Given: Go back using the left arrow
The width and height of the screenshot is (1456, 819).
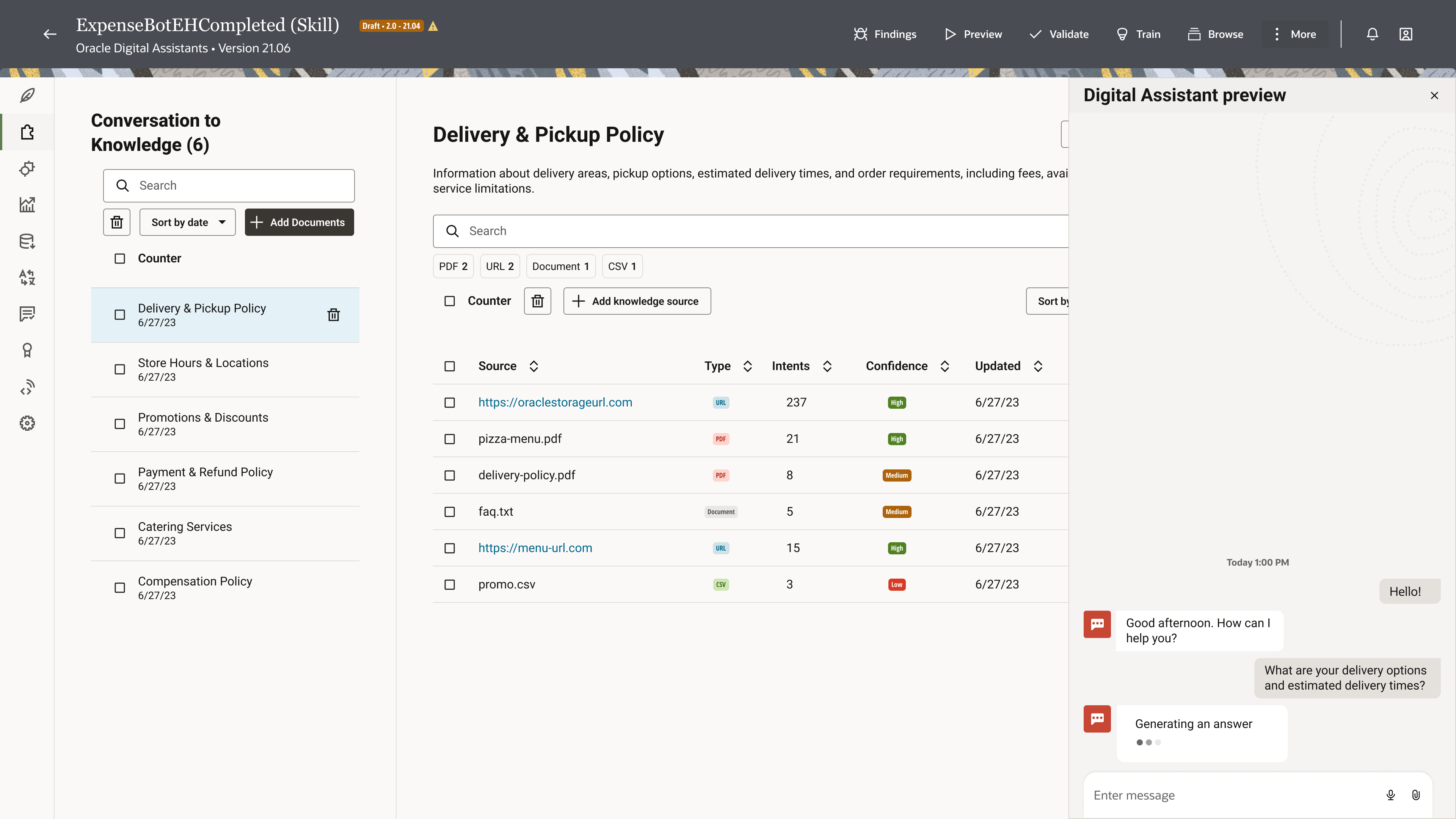Looking at the screenshot, I should tap(50, 35).
